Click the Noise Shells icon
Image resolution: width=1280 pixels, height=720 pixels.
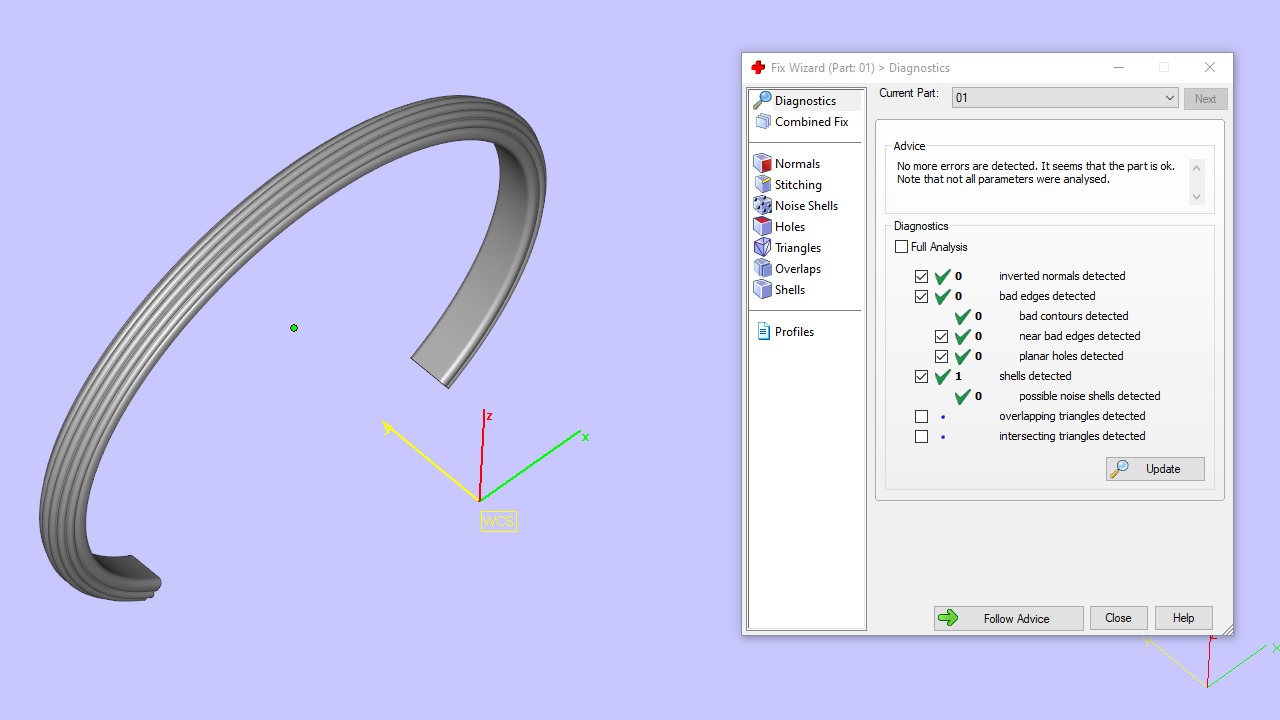click(x=762, y=205)
